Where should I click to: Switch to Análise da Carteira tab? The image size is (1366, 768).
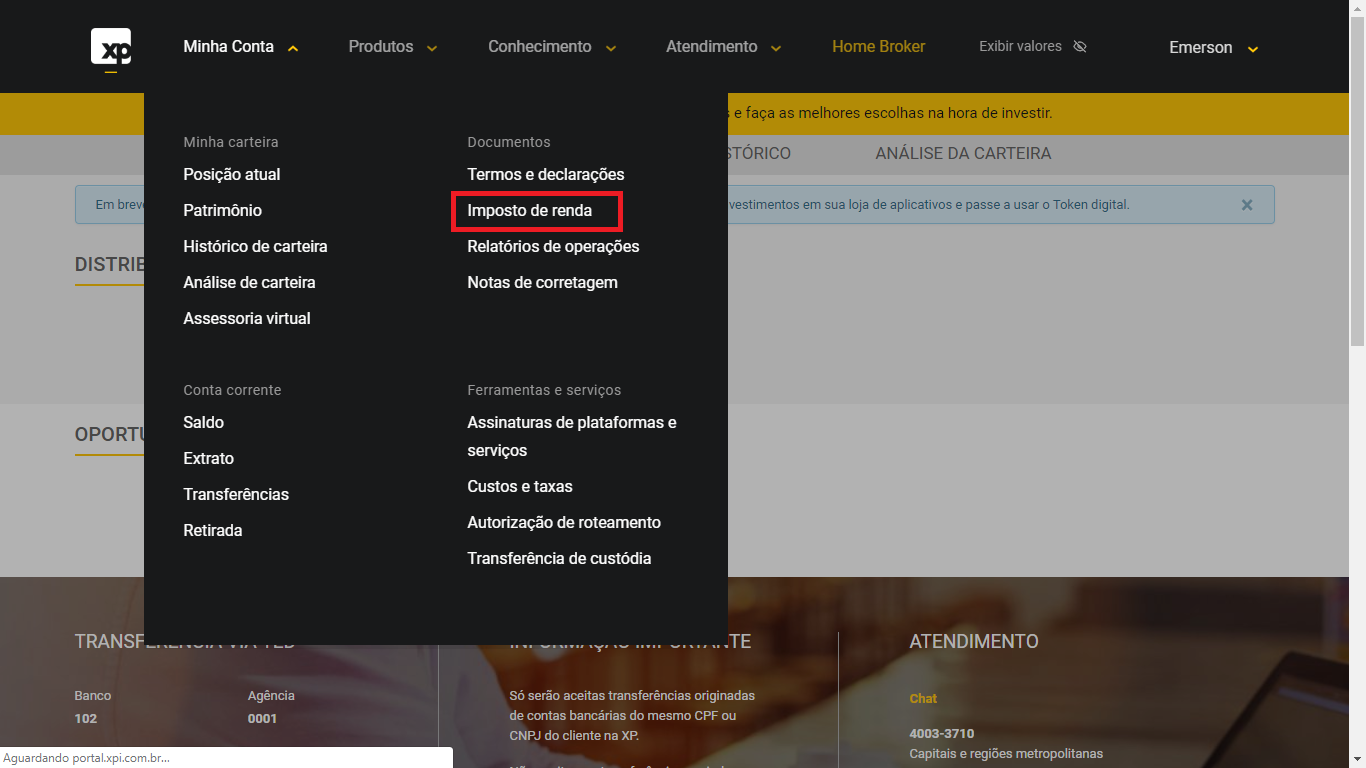pos(962,154)
